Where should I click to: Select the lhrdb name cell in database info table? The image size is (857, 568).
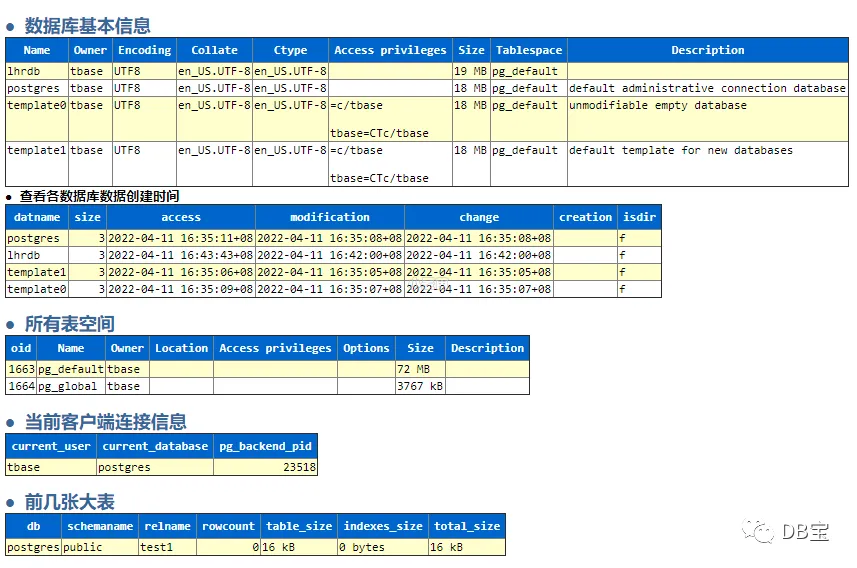37,71
